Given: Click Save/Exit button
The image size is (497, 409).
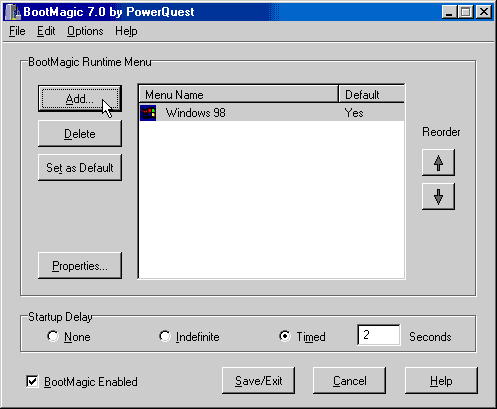Looking at the screenshot, I should click(258, 380).
